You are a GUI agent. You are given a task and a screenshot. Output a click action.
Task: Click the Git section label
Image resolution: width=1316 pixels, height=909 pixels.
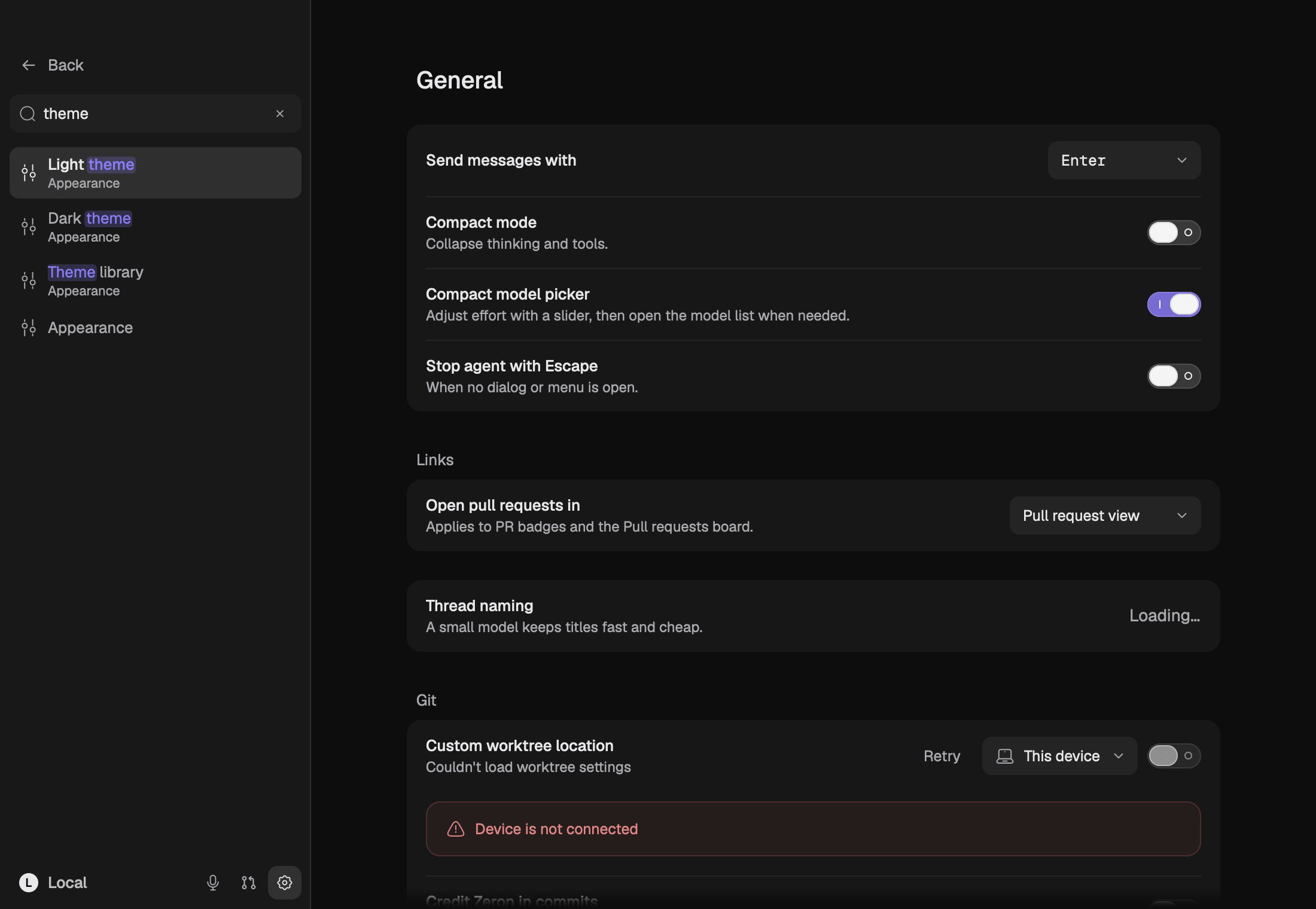click(x=426, y=700)
